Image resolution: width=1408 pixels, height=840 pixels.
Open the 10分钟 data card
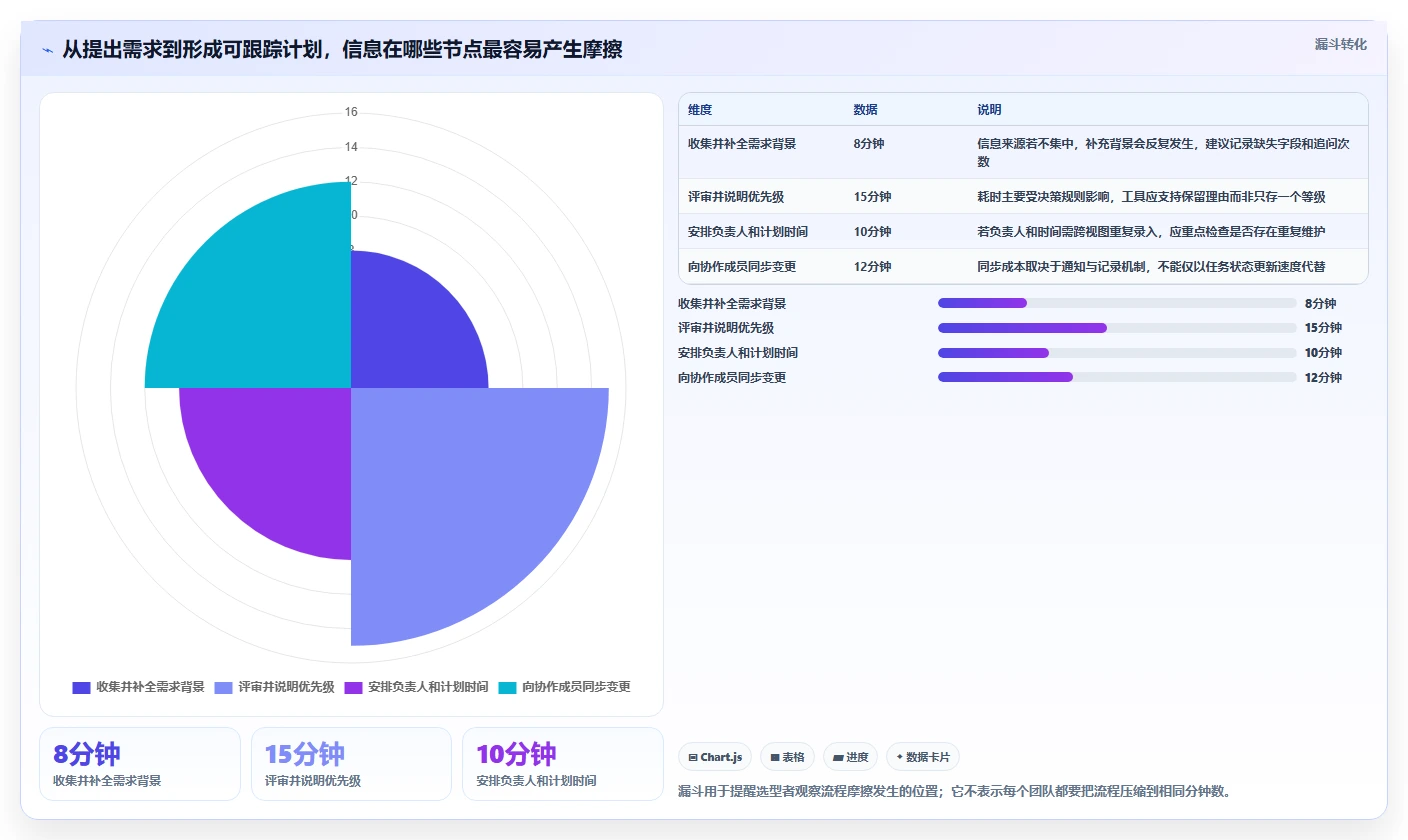click(563, 764)
